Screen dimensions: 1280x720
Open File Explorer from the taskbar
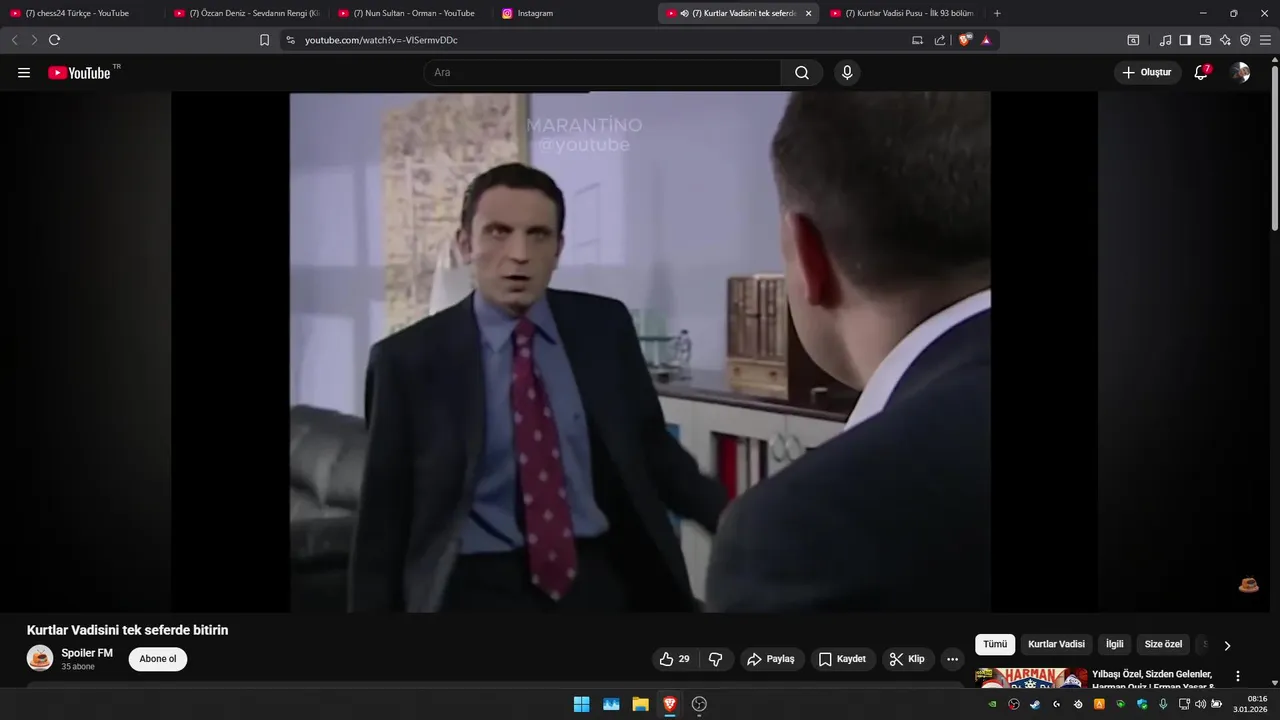(640, 704)
